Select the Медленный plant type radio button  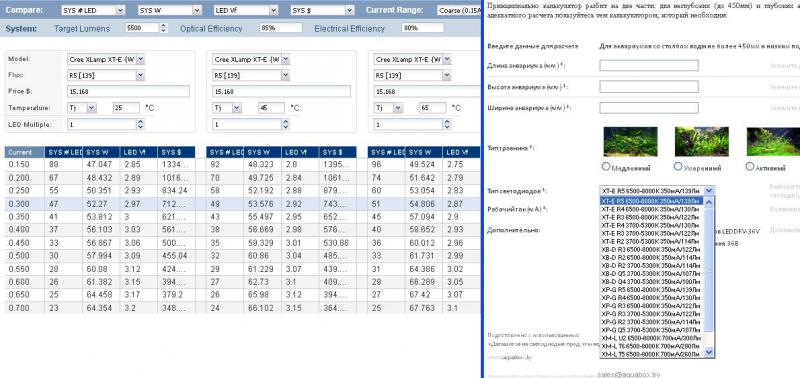click(606, 166)
